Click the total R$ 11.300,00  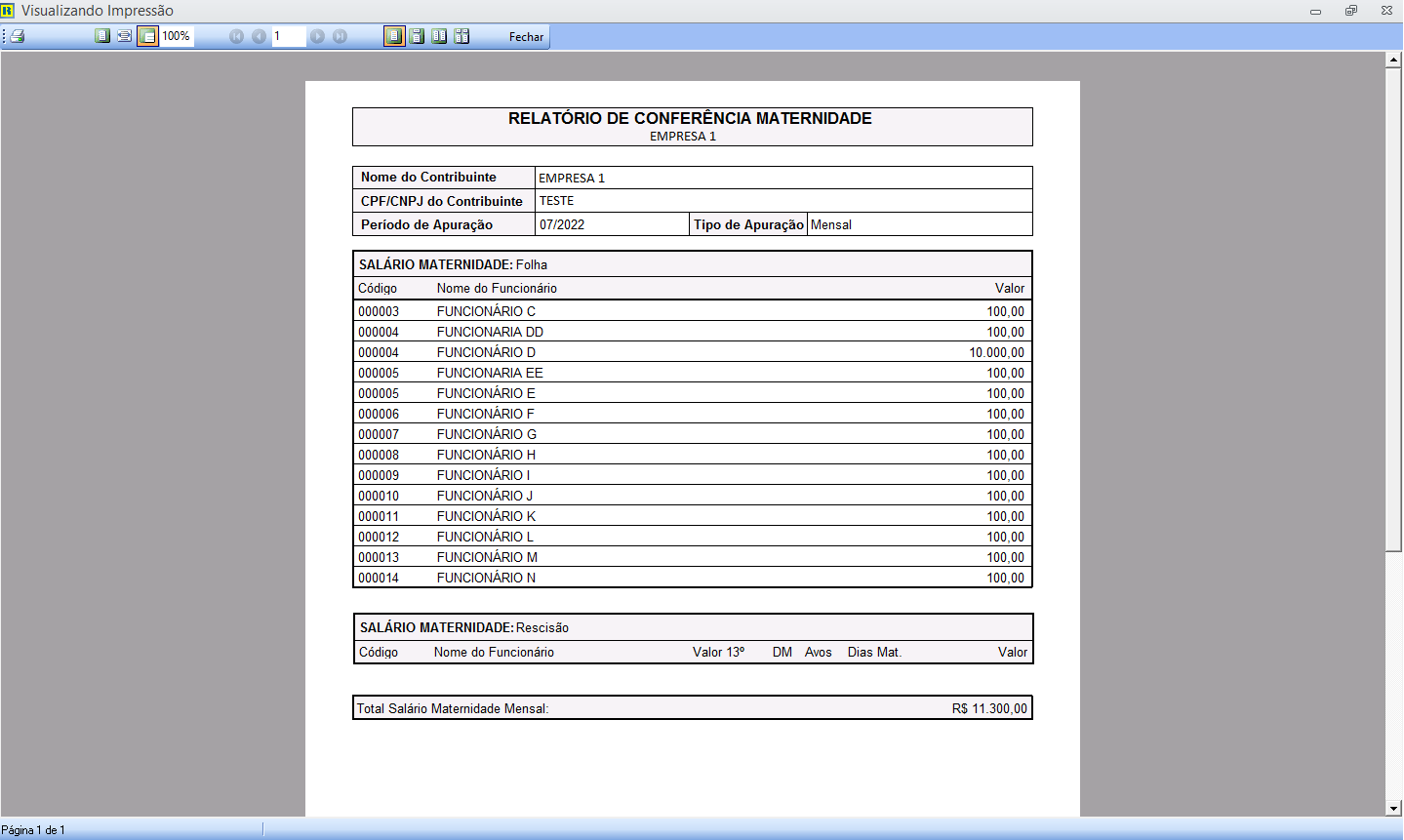coord(989,708)
